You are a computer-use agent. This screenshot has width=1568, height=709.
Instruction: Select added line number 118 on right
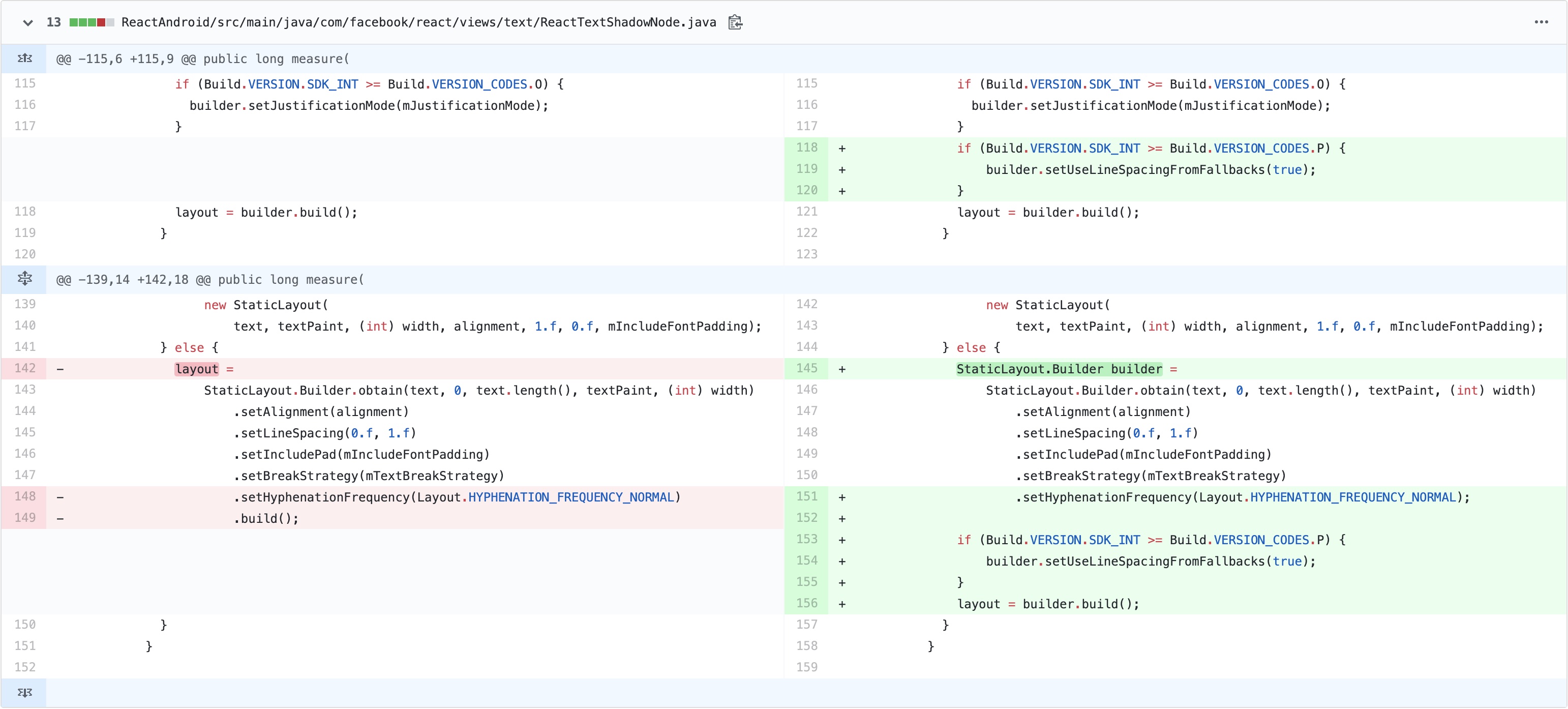point(806,147)
